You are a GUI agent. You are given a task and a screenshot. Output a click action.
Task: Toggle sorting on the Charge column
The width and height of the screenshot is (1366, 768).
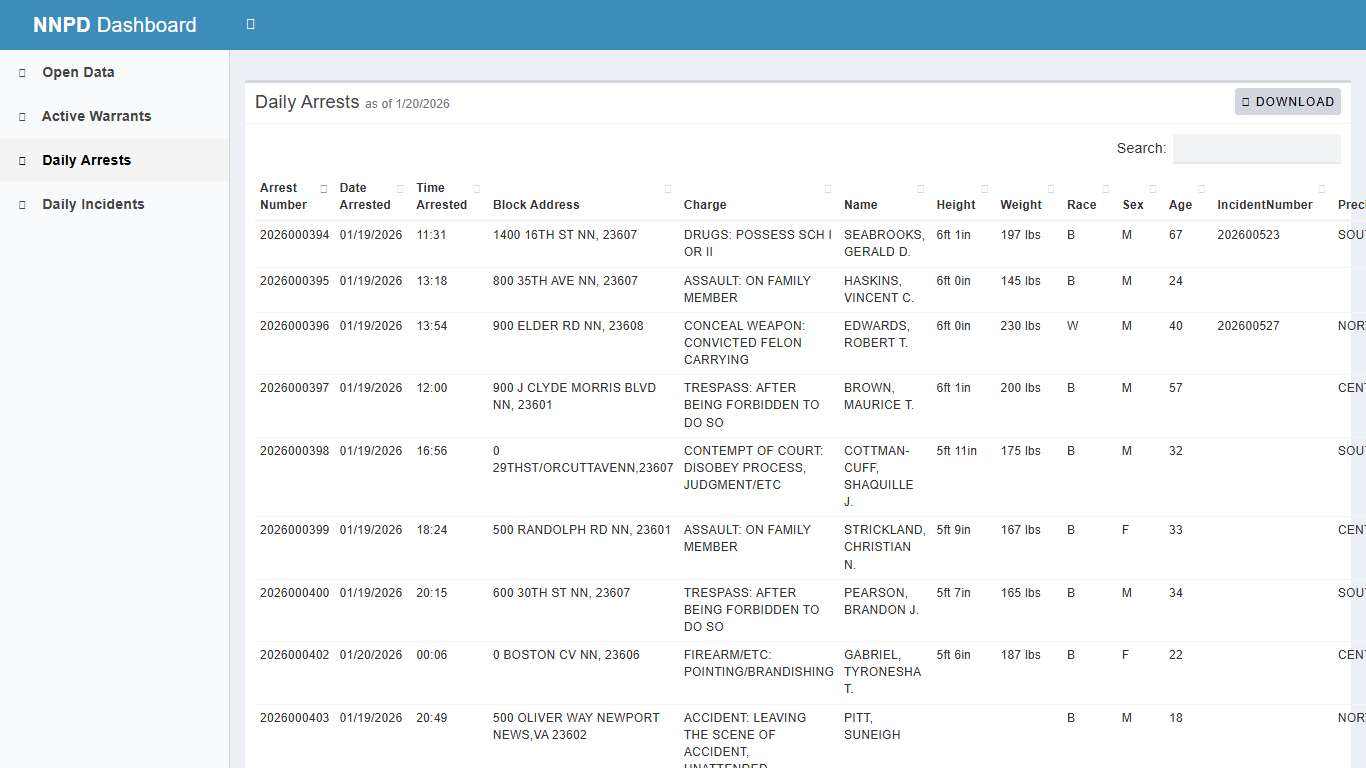pos(828,188)
